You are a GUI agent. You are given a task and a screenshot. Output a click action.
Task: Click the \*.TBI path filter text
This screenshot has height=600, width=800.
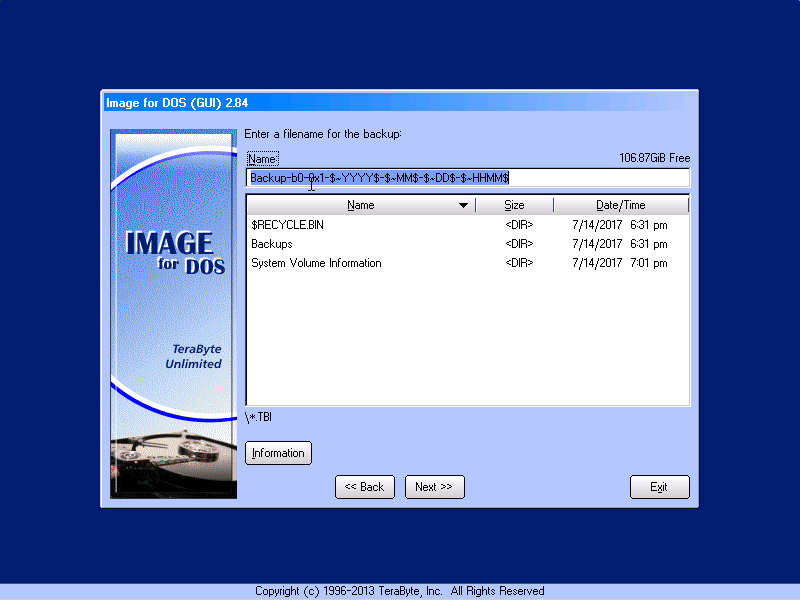[259, 417]
